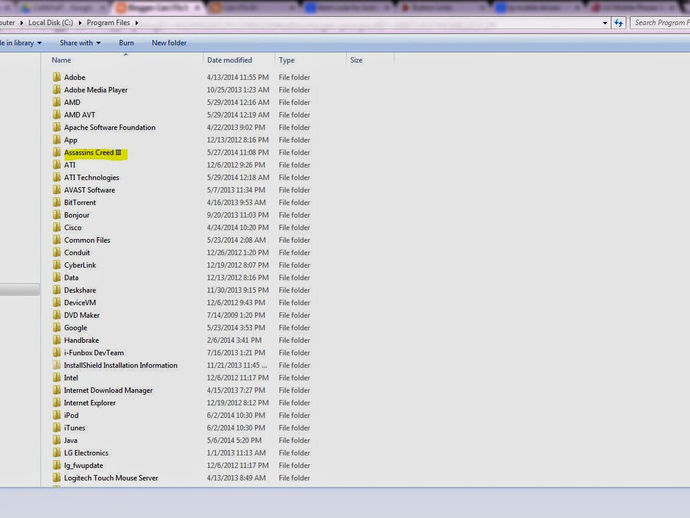The image size is (690, 518).
Task: Click Program Files breadcrumb segment
Action: pyautogui.click(x=108, y=23)
